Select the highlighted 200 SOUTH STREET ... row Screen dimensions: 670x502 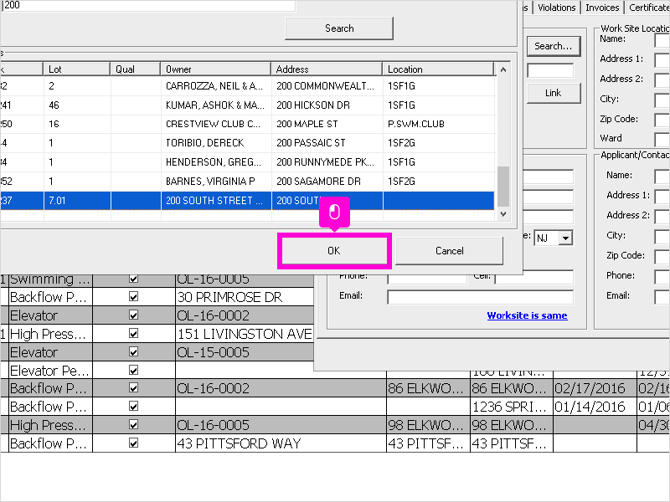click(x=247, y=200)
